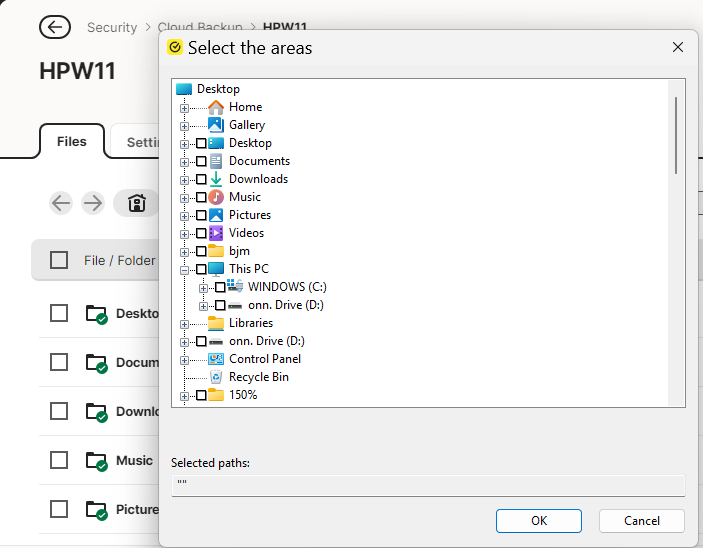Click the Music folder icon in tree
This screenshot has width=703, height=548.
216,197
